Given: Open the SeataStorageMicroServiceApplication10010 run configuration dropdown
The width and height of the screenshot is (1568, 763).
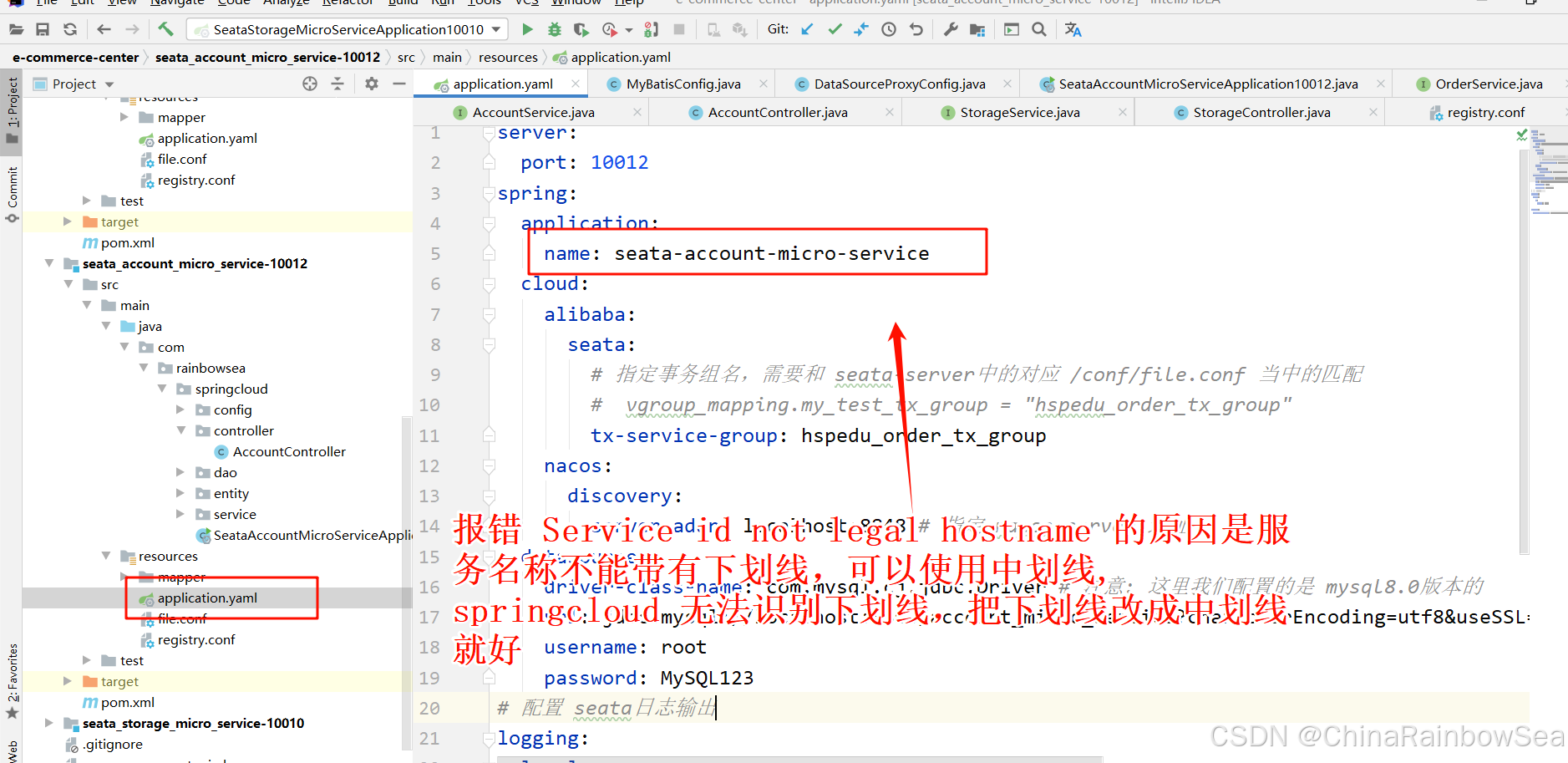Looking at the screenshot, I should point(348,29).
